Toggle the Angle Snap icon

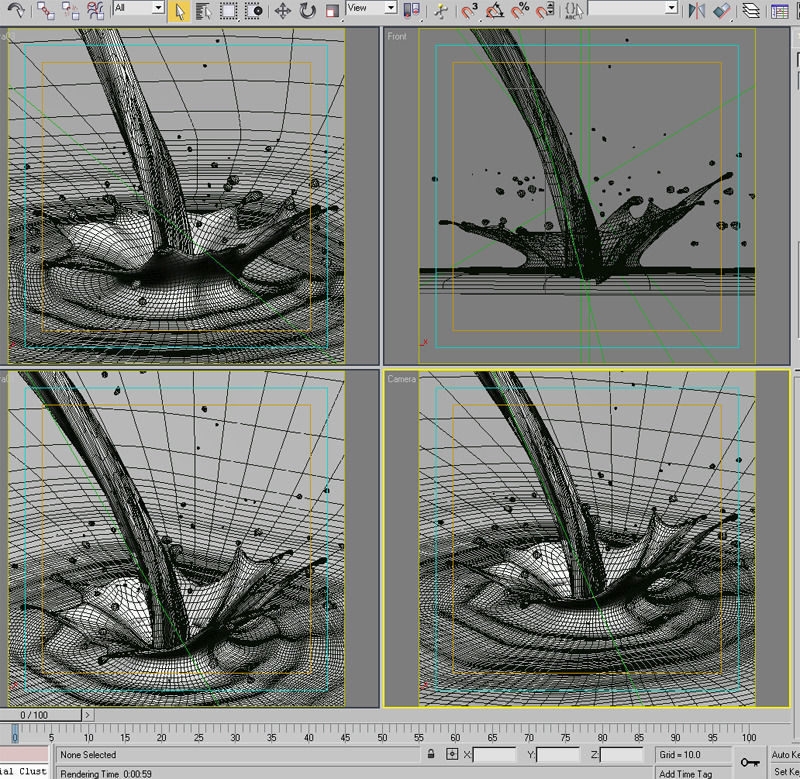[494, 10]
